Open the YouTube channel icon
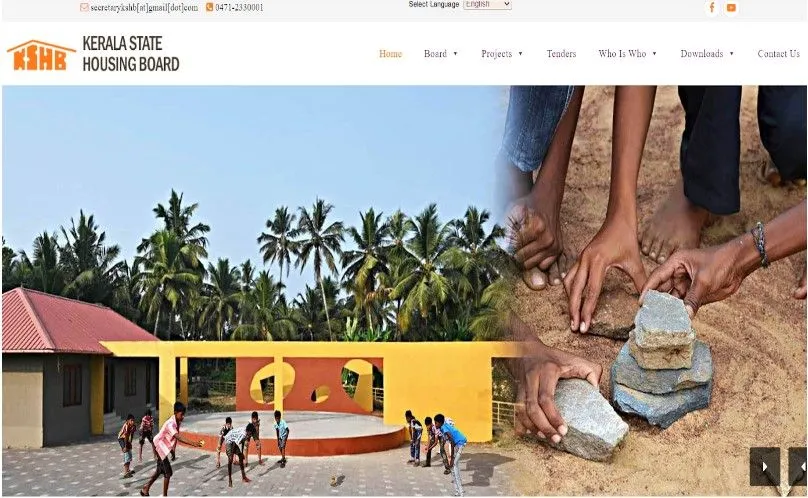808x498 pixels. pos(731,8)
